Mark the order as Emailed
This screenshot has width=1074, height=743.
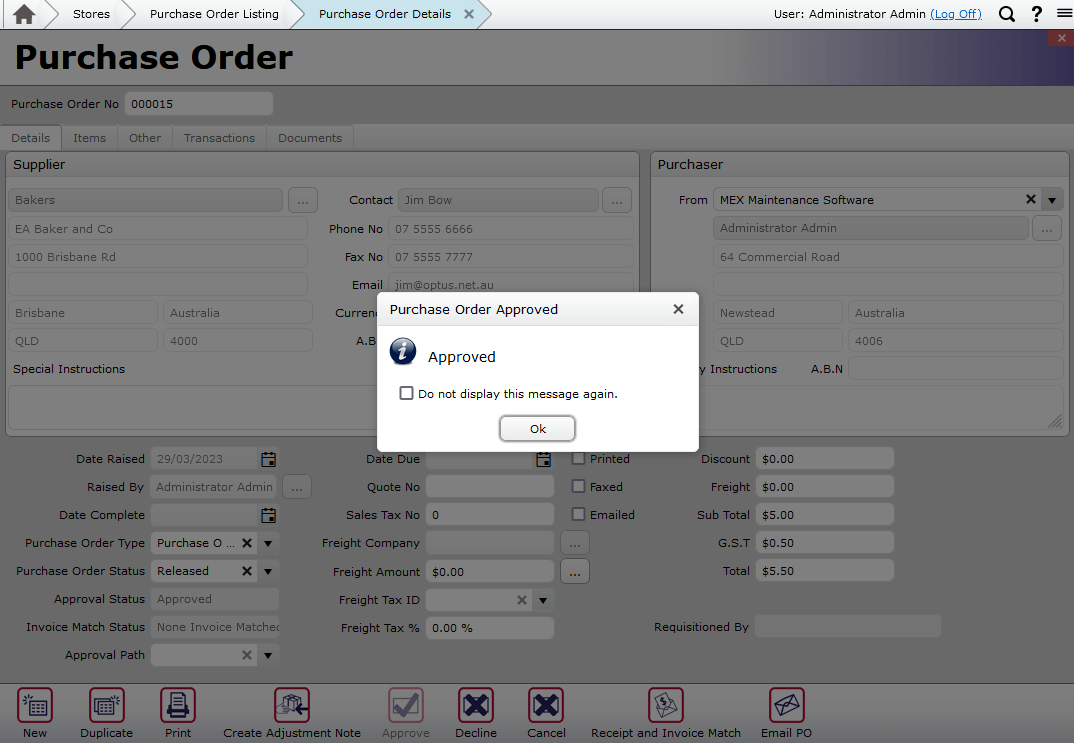coord(576,515)
